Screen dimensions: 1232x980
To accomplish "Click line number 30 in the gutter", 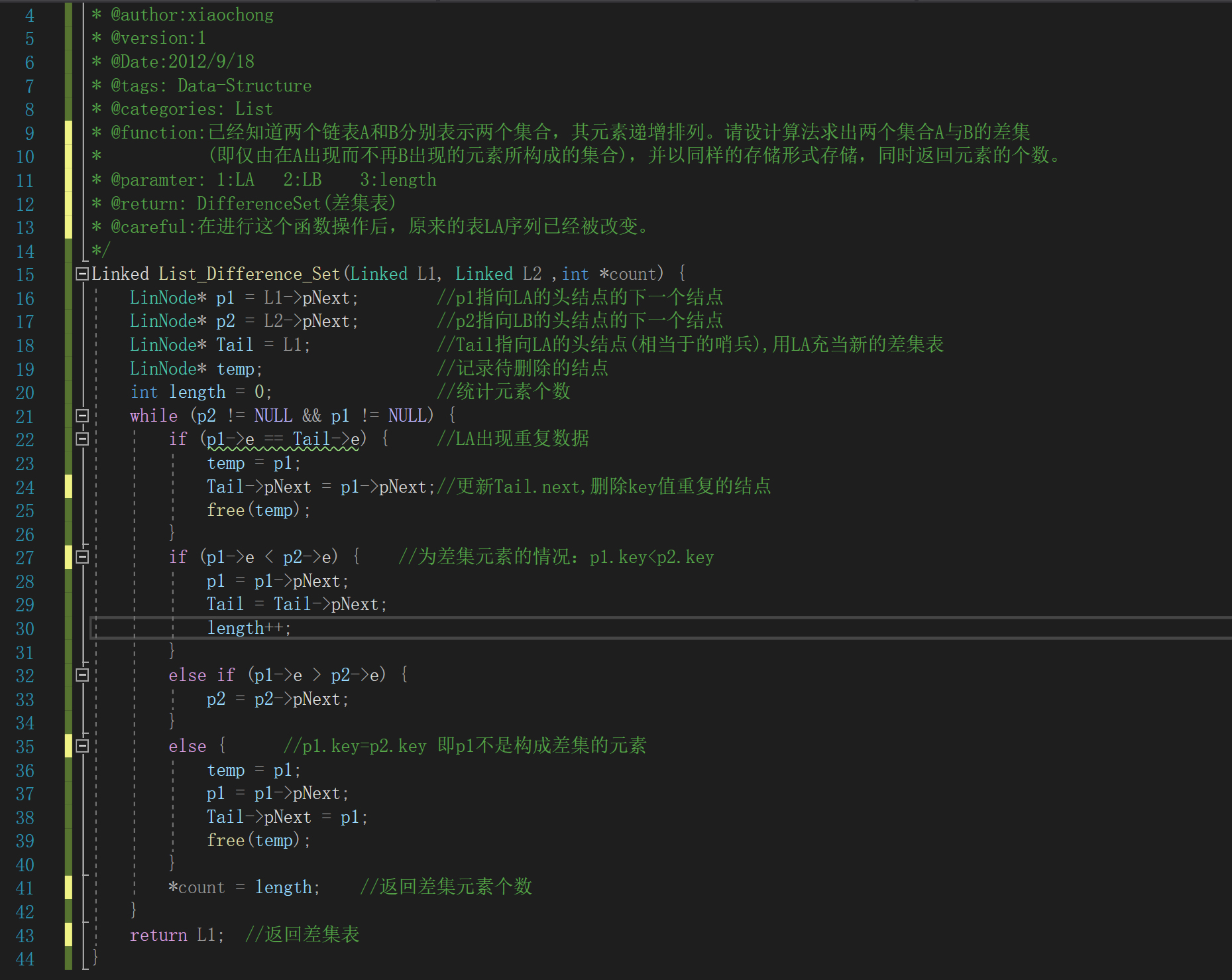I will coord(25,629).
